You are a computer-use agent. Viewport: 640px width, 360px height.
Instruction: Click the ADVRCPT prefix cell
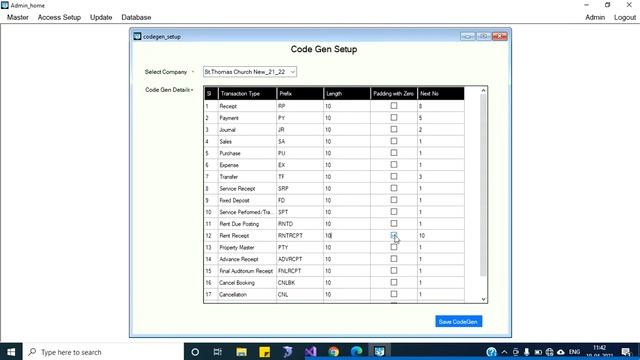300,259
